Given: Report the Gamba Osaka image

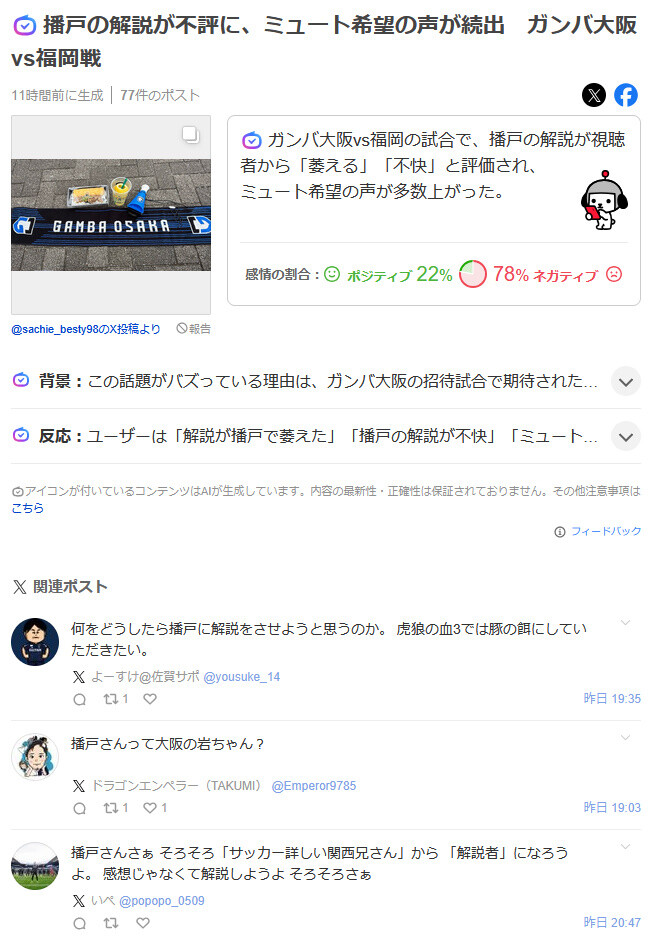Looking at the screenshot, I should coord(193,328).
